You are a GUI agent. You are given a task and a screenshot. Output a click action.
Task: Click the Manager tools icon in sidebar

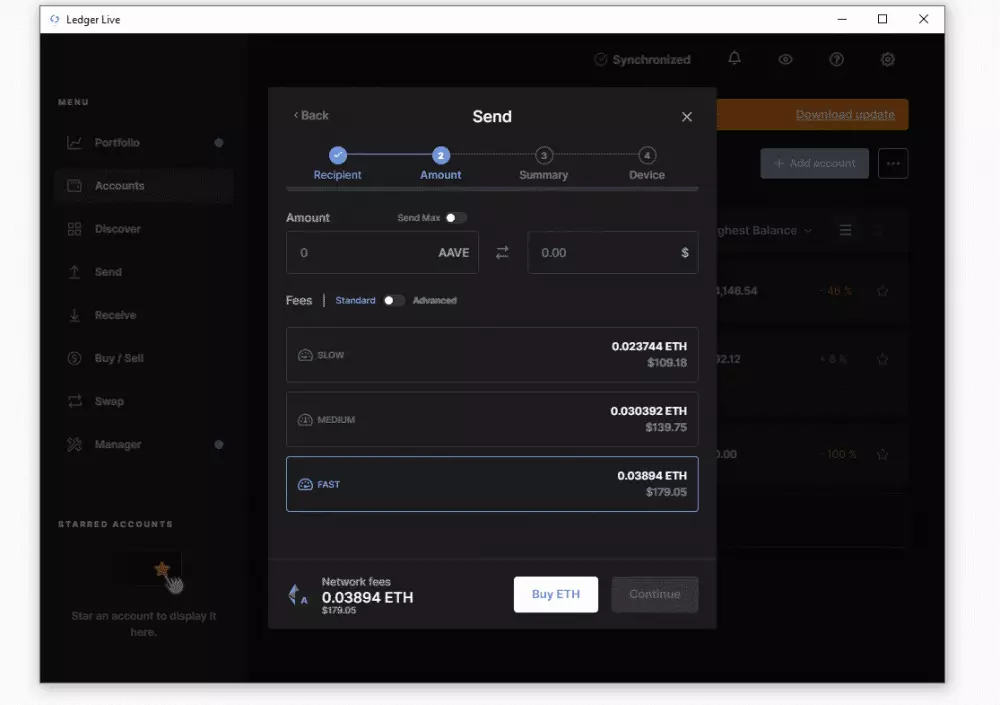(x=75, y=444)
